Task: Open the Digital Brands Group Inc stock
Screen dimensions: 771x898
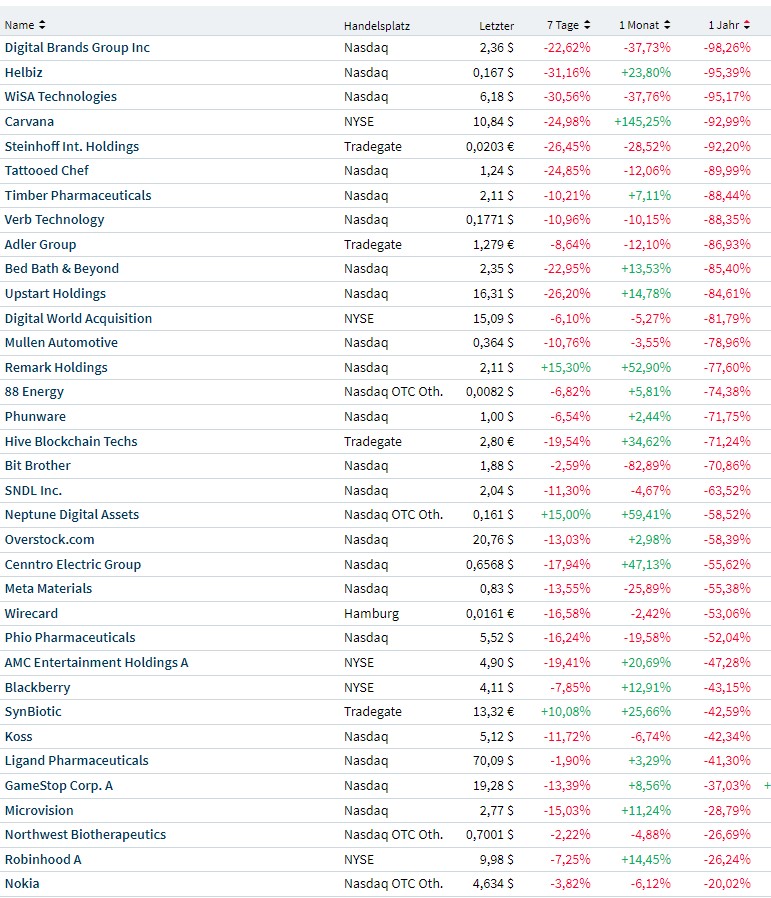Action: [77, 48]
